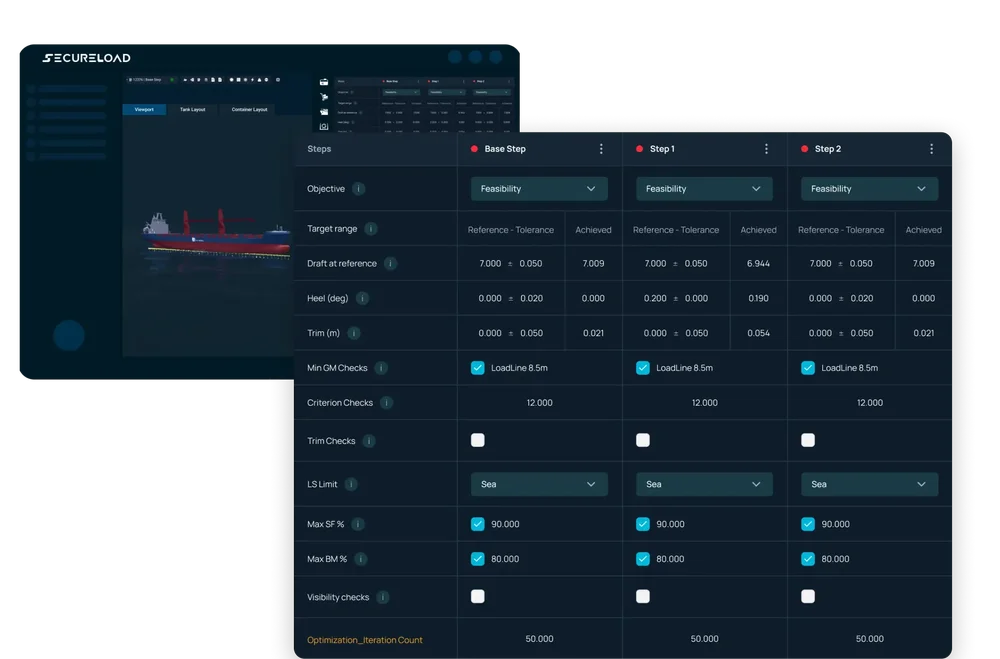Screen dimensions: 1000x659
Task: Click the SecureLoad logo
Action: pos(86,58)
